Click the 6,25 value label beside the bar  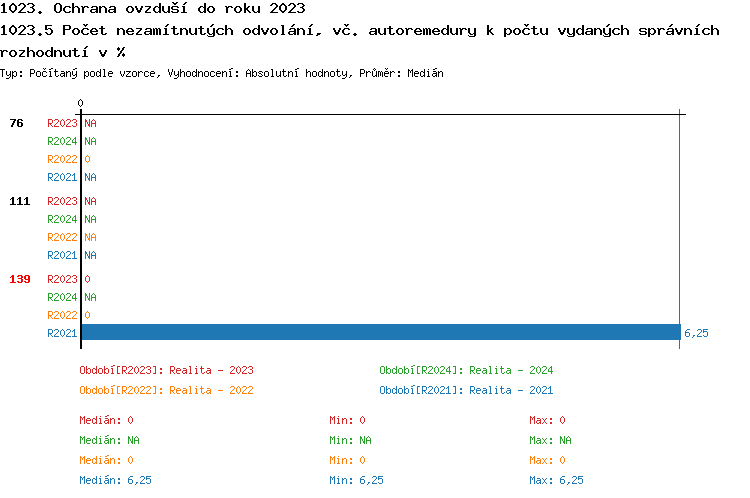[x=696, y=333]
